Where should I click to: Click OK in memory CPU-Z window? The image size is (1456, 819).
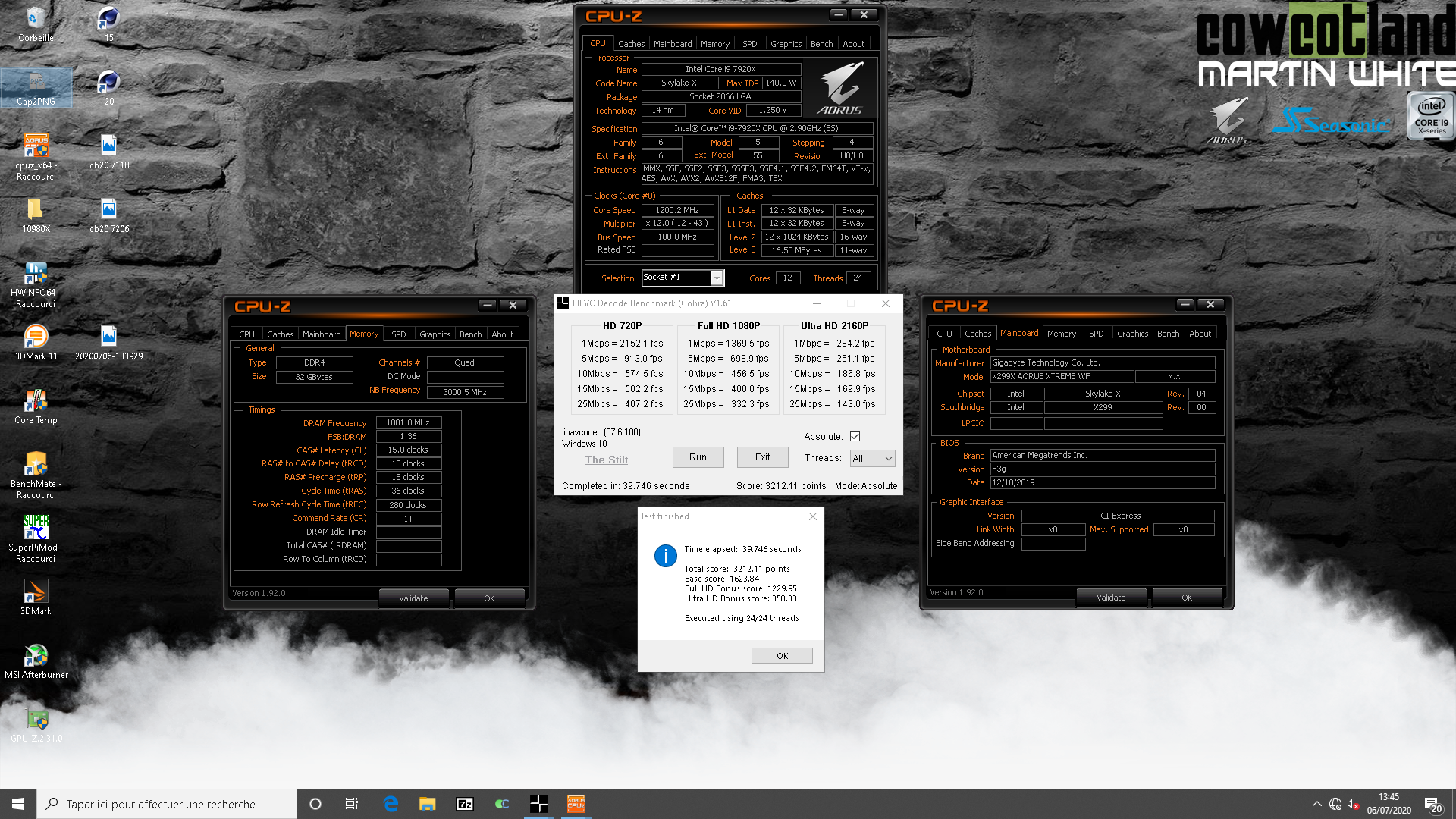point(489,598)
